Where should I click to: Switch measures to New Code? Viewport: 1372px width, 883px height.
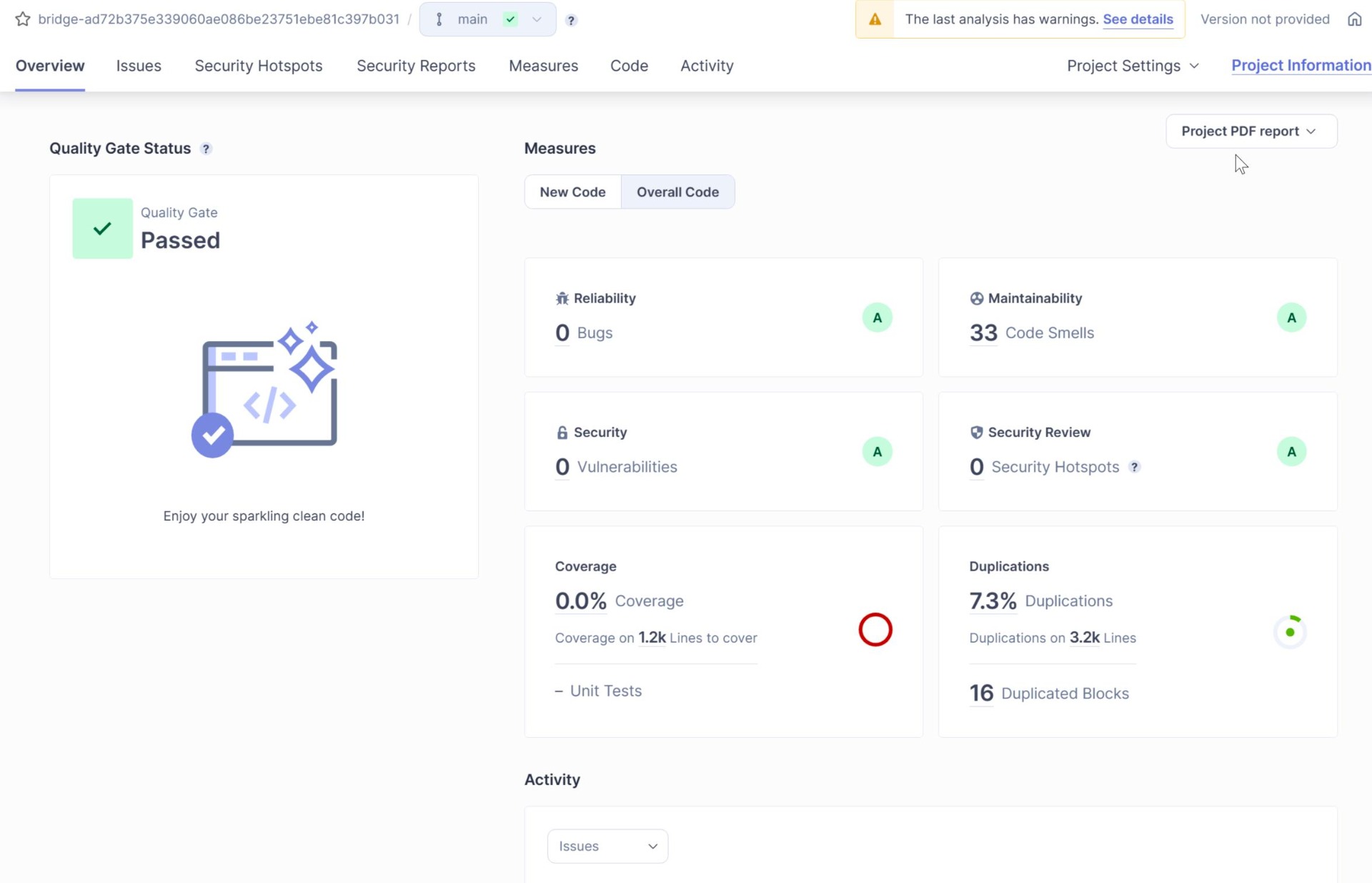572,192
